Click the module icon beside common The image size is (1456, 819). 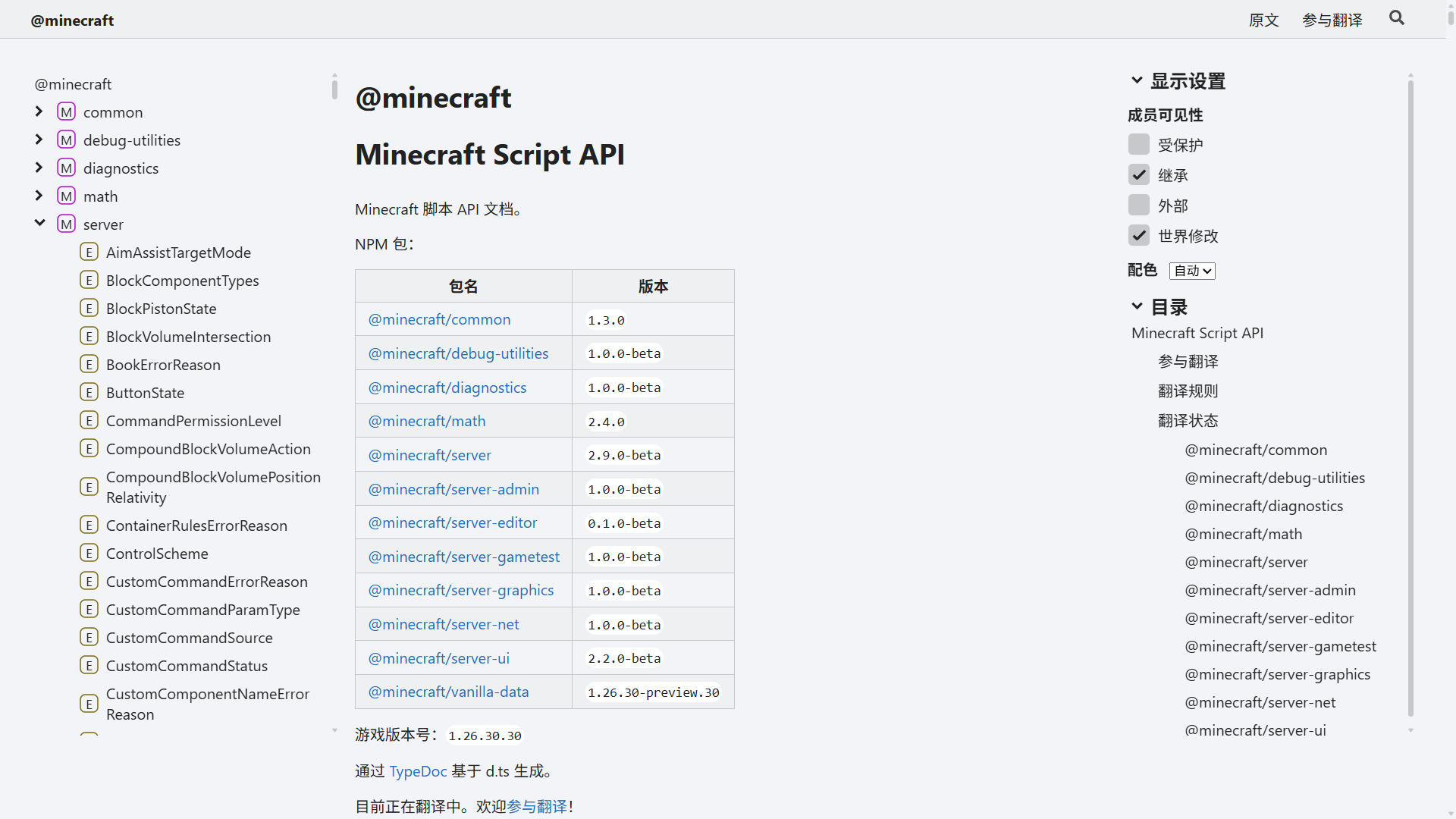coord(67,112)
